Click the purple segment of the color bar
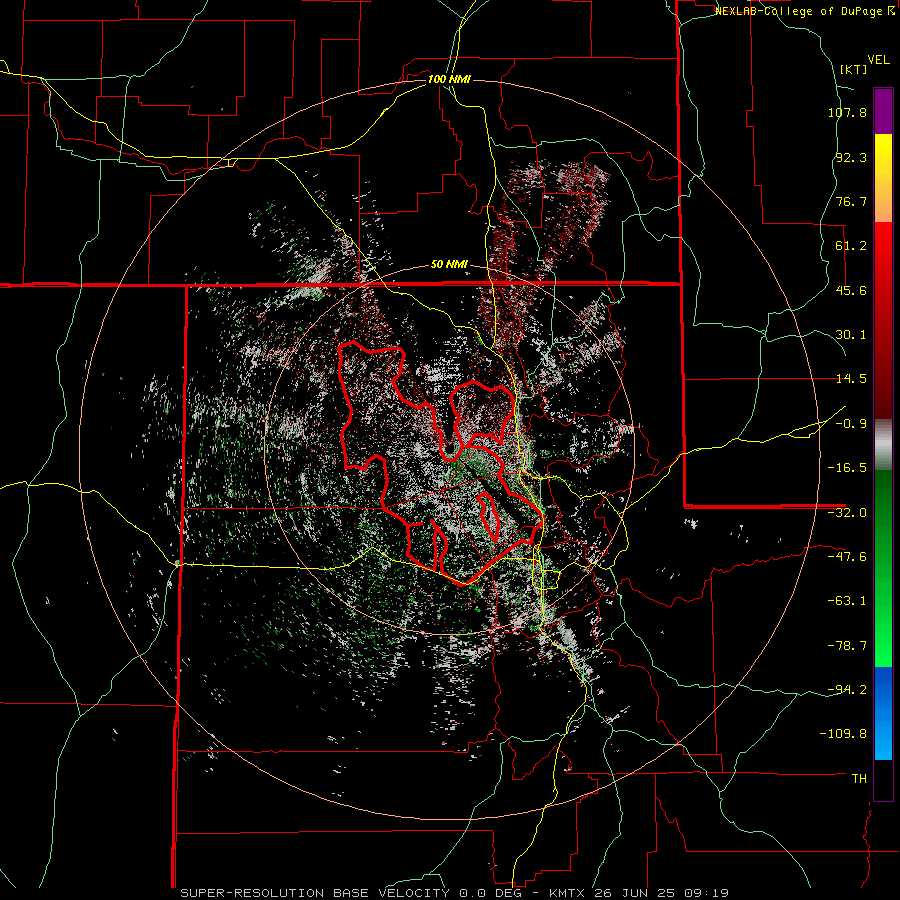This screenshot has height=900, width=900. coord(883,112)
